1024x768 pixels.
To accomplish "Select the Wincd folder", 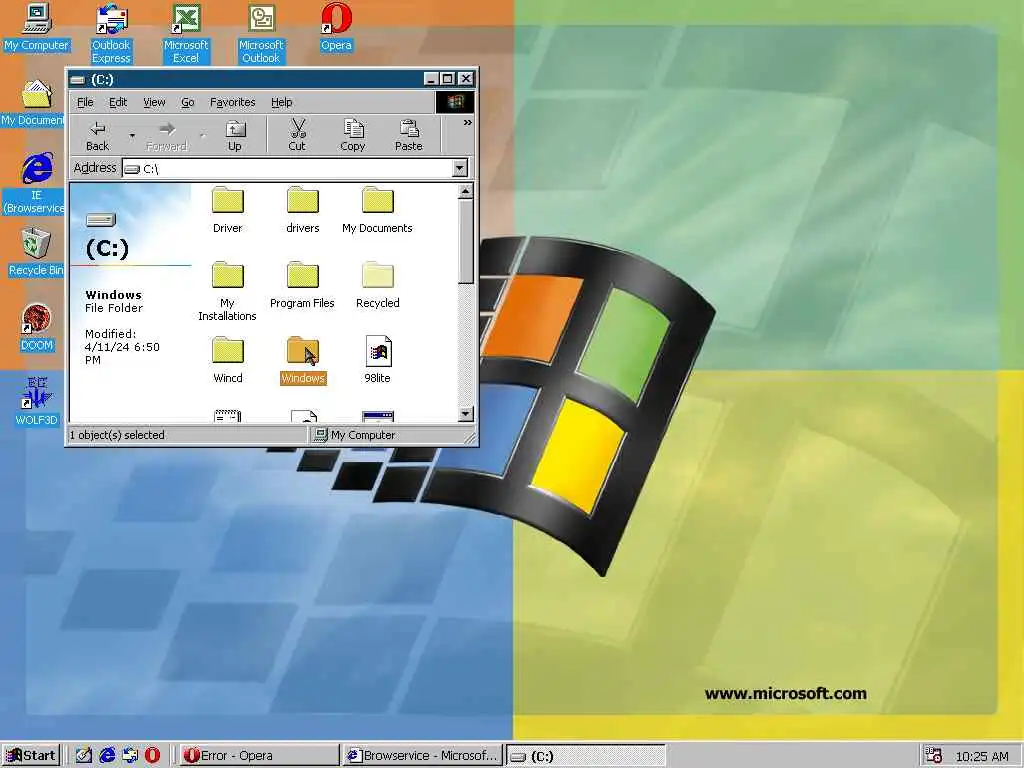I will click(x=227, y=360).
